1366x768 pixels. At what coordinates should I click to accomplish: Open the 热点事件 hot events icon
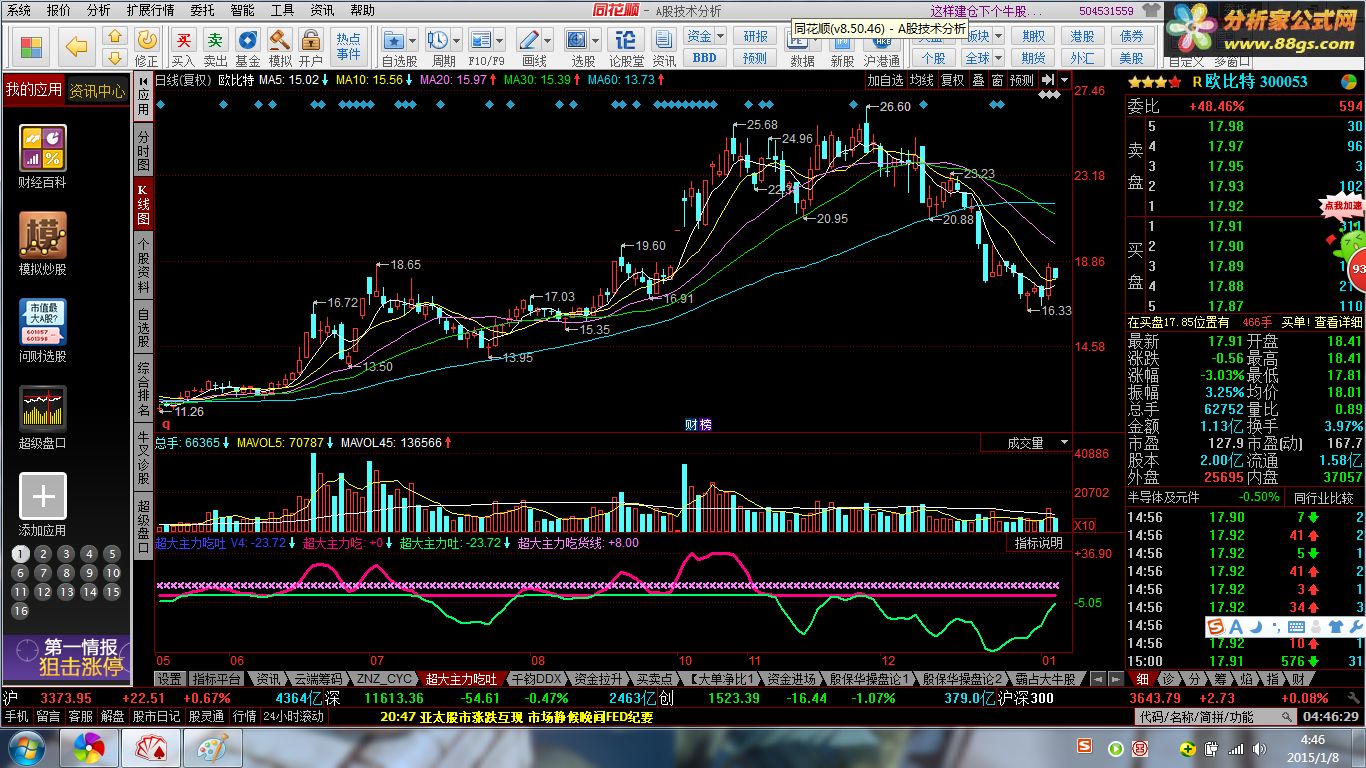(349, 46)
